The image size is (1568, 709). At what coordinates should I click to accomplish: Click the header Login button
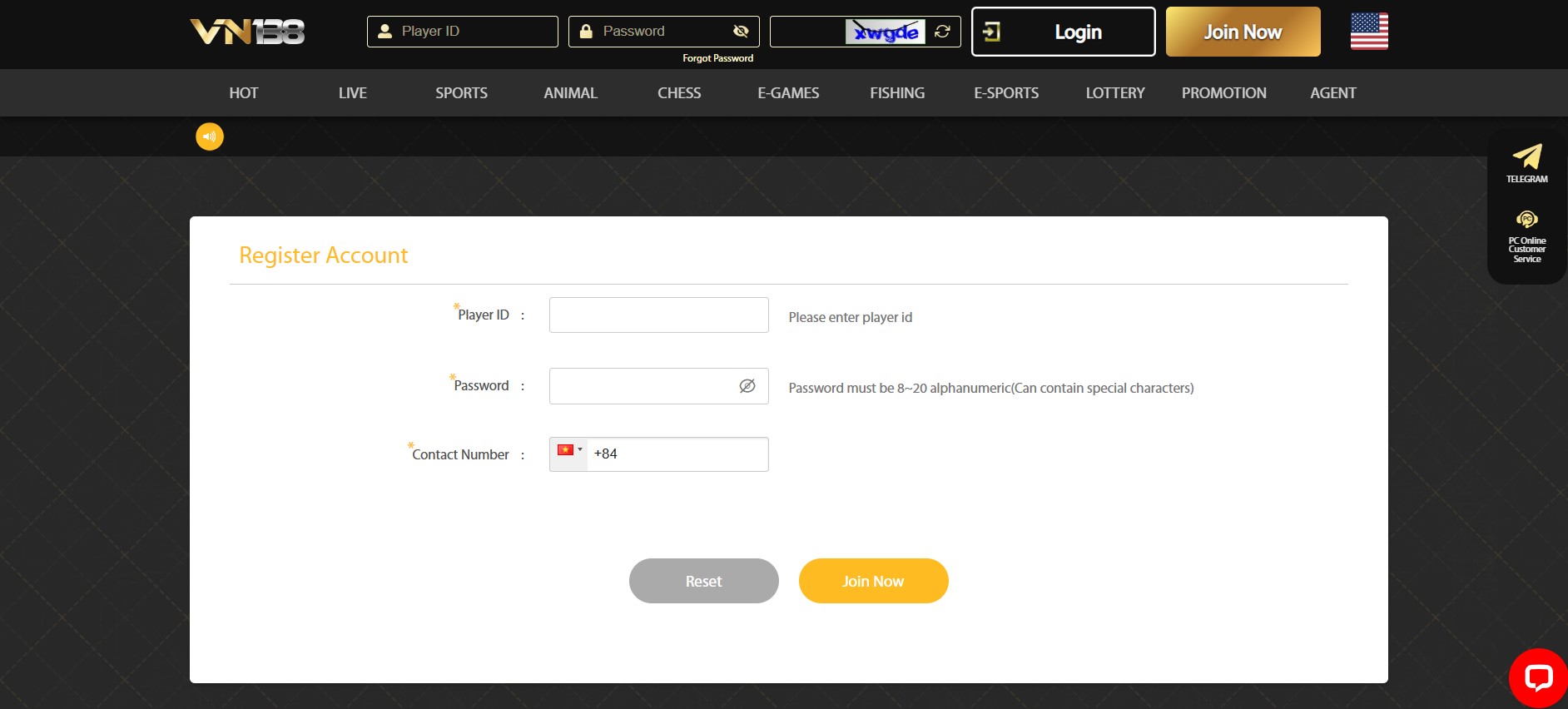(x=1063, y=32)
